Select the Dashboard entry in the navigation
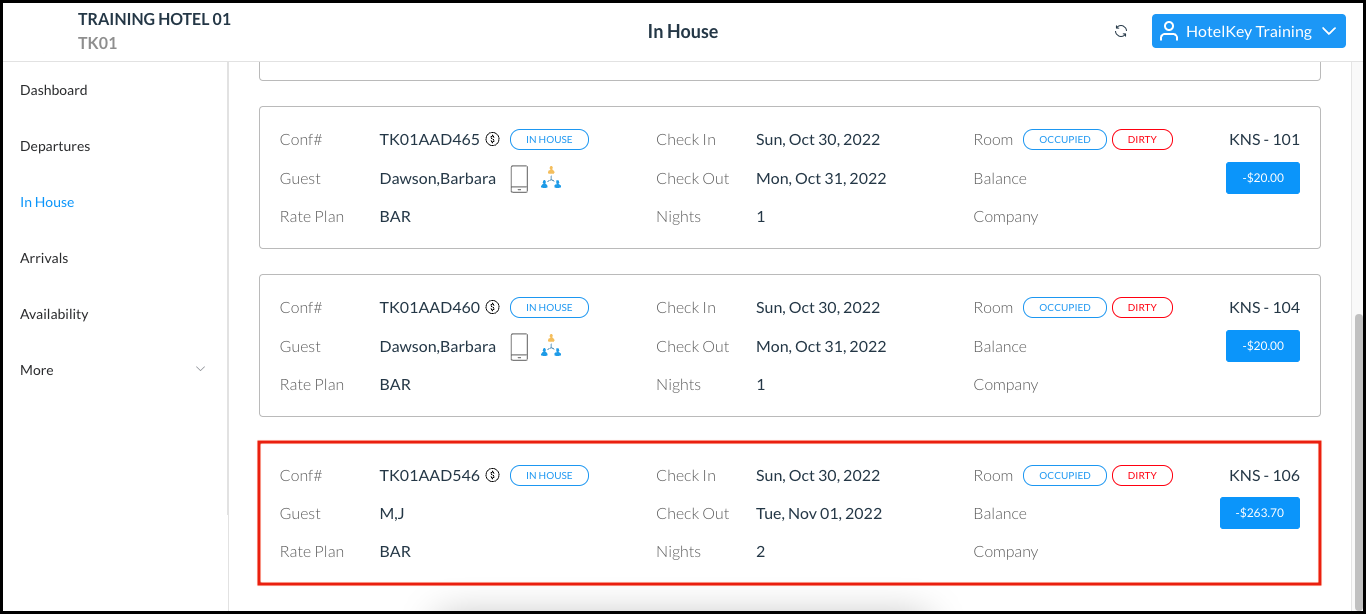This screenshot has height=614, width=1366. pos(53,89)
